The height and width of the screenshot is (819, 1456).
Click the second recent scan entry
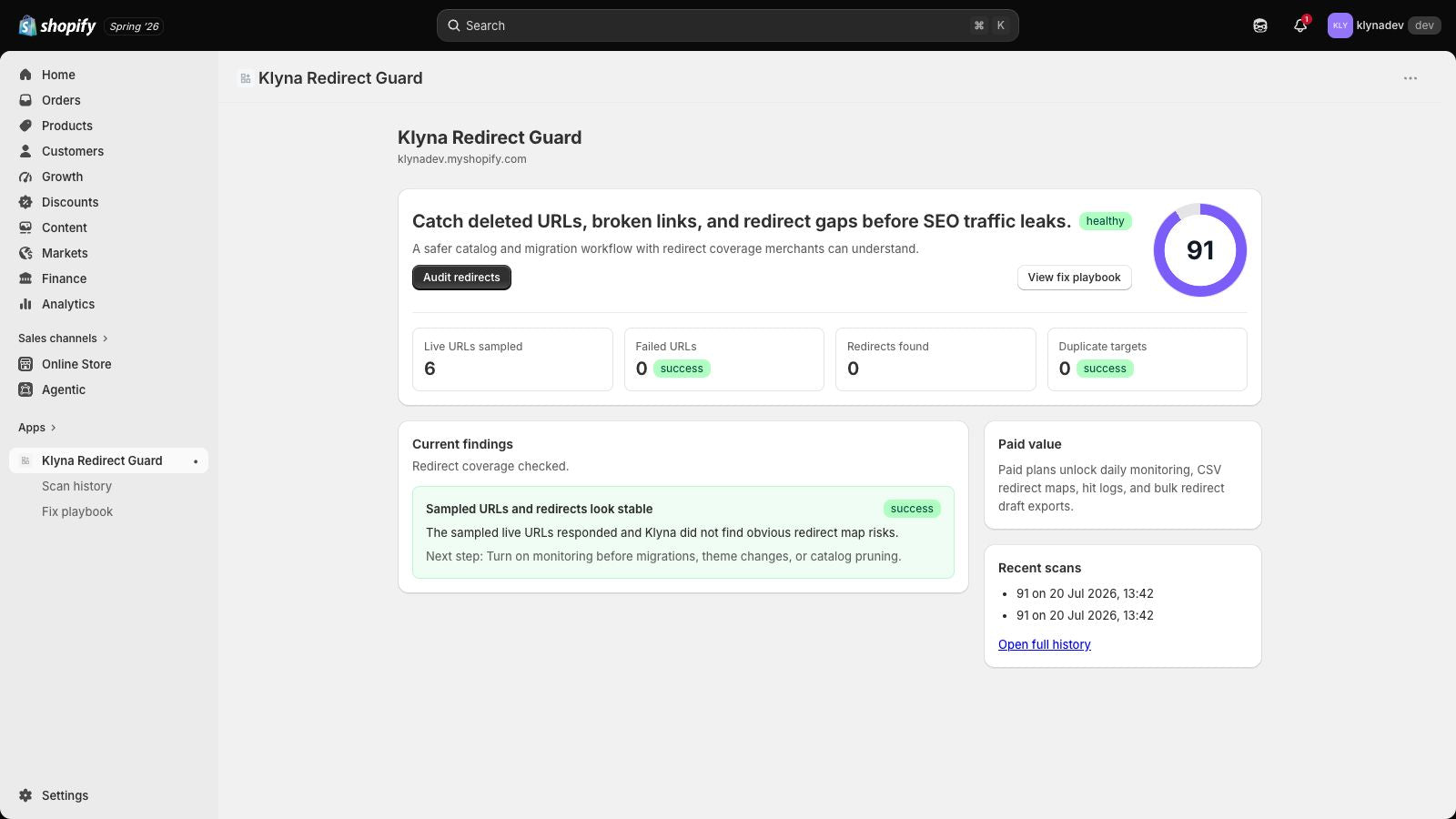(x=1085, y=615)
